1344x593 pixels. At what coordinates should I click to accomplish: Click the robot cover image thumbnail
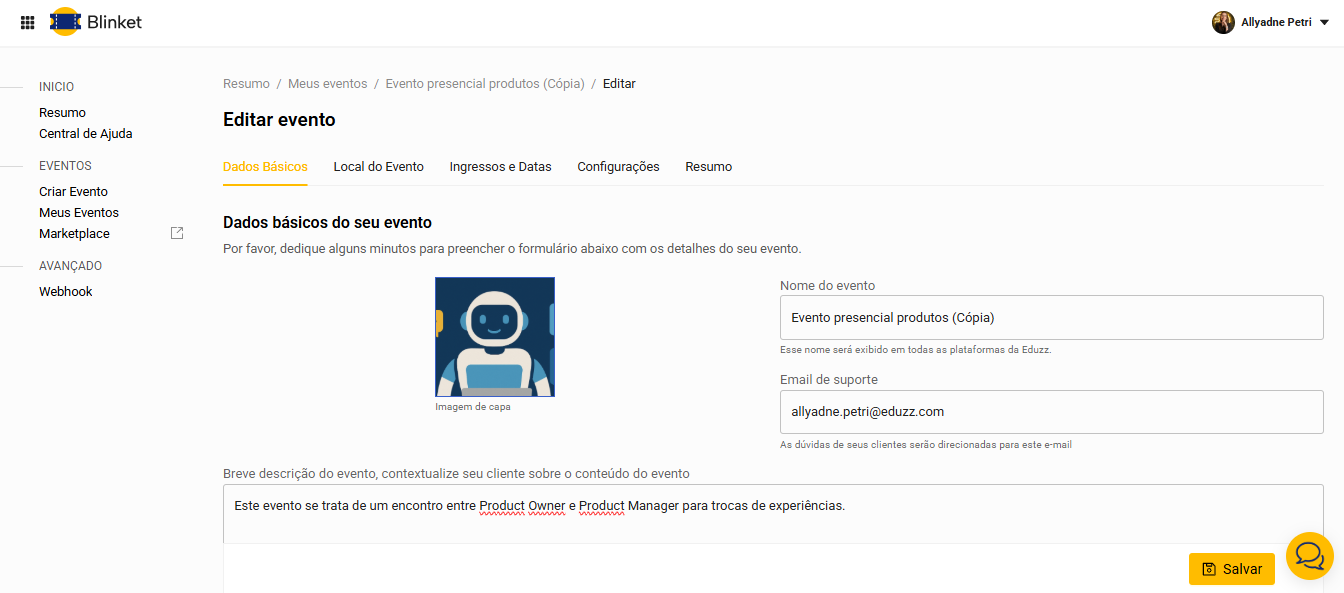495,337
